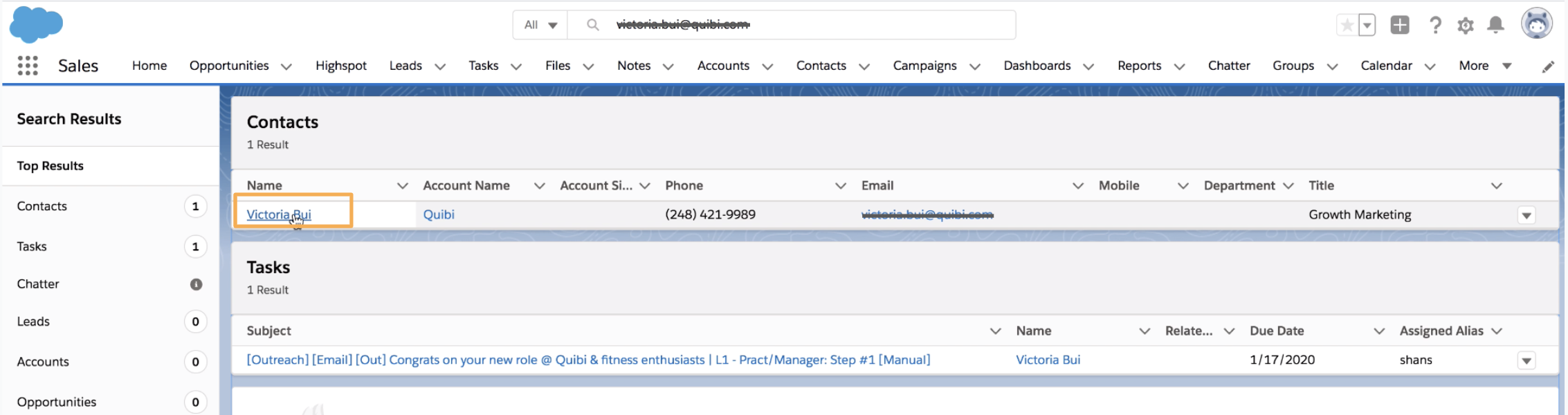Click the Salesforce cloud logo

(36, 24)
